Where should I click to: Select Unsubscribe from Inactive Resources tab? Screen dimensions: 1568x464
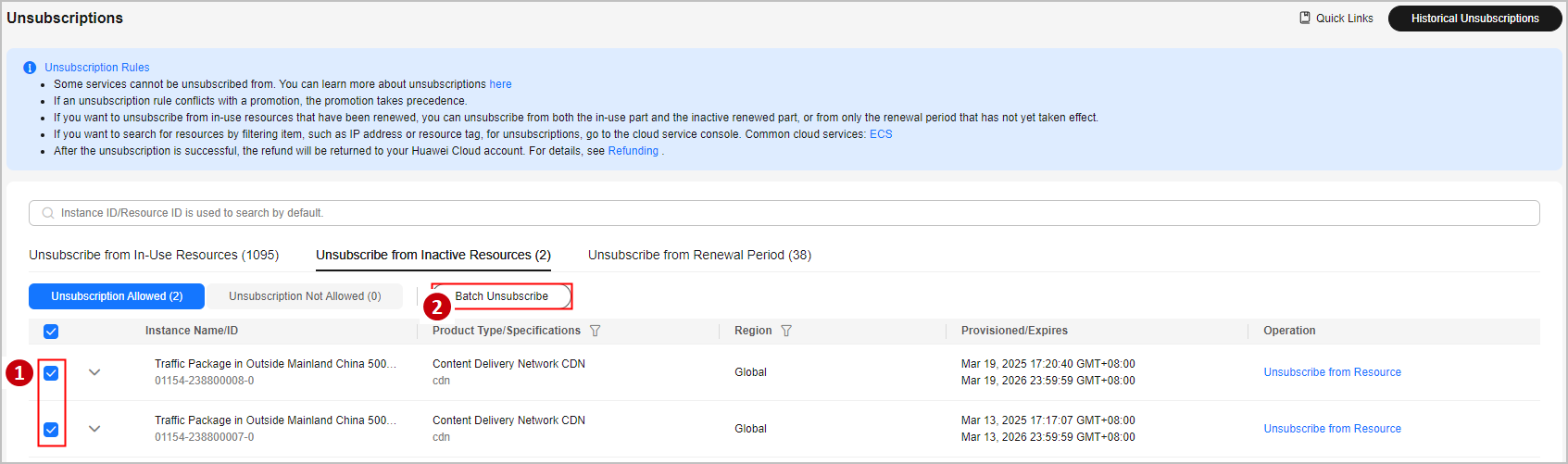[433, 255]
